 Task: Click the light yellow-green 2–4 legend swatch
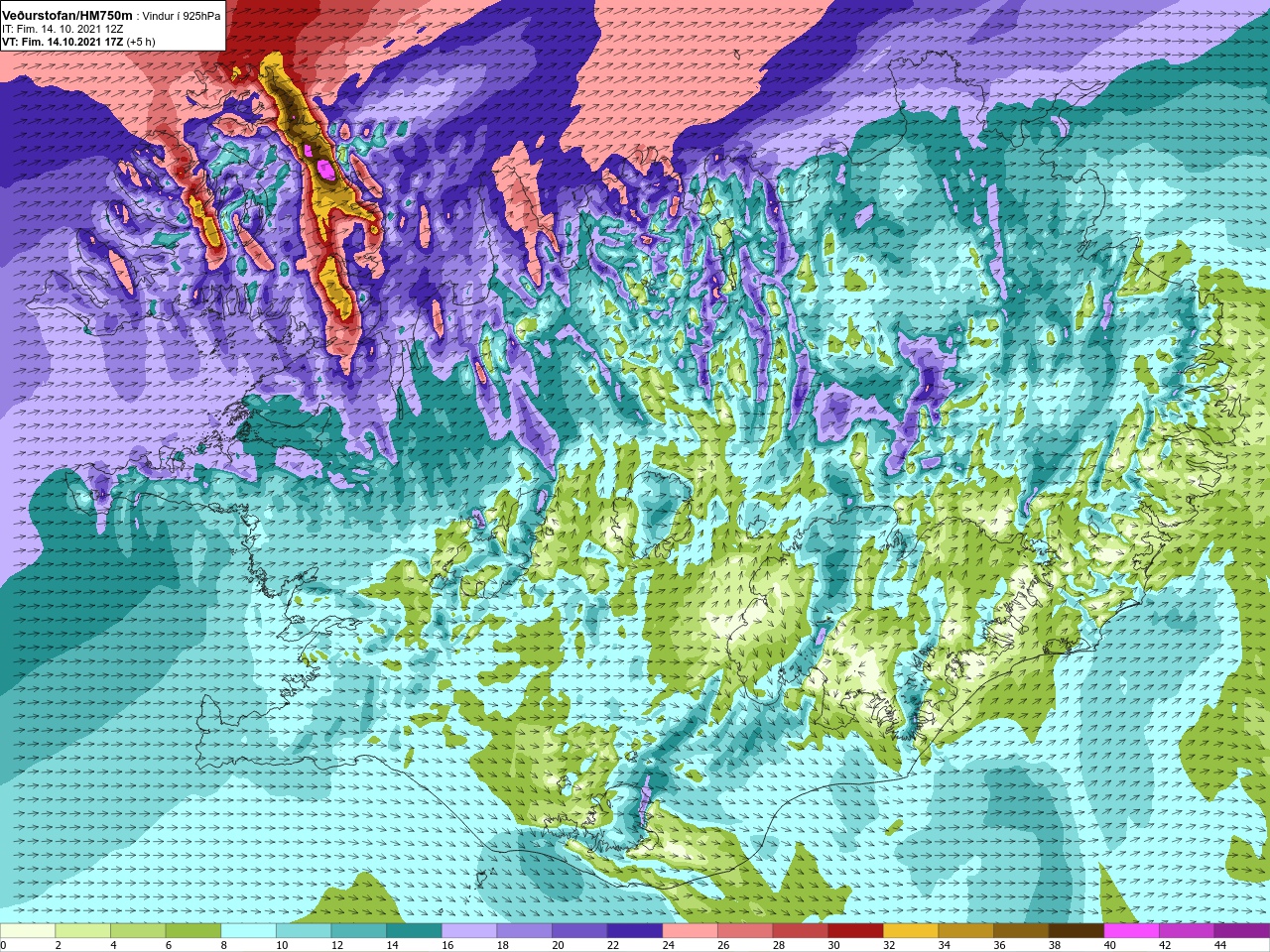point(83,931)
